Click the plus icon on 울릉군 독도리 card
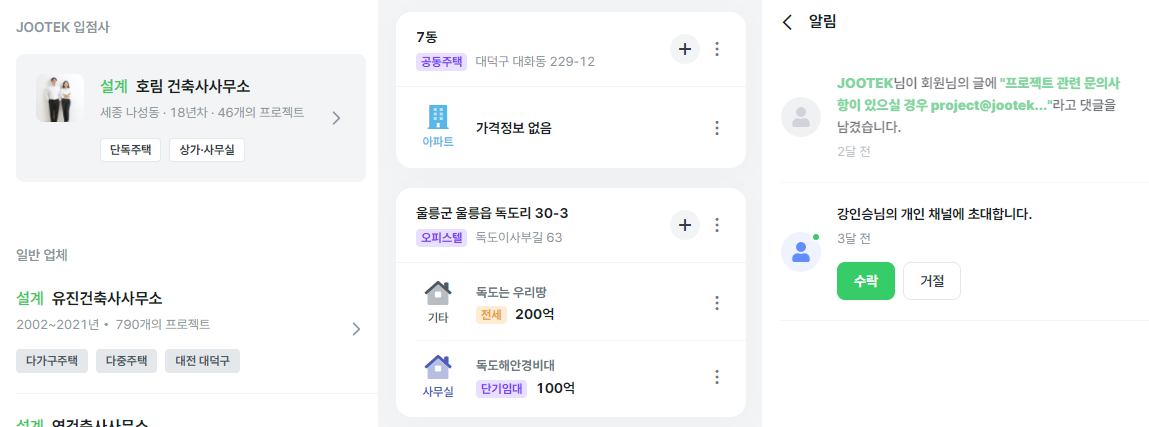 click(684, 226)
